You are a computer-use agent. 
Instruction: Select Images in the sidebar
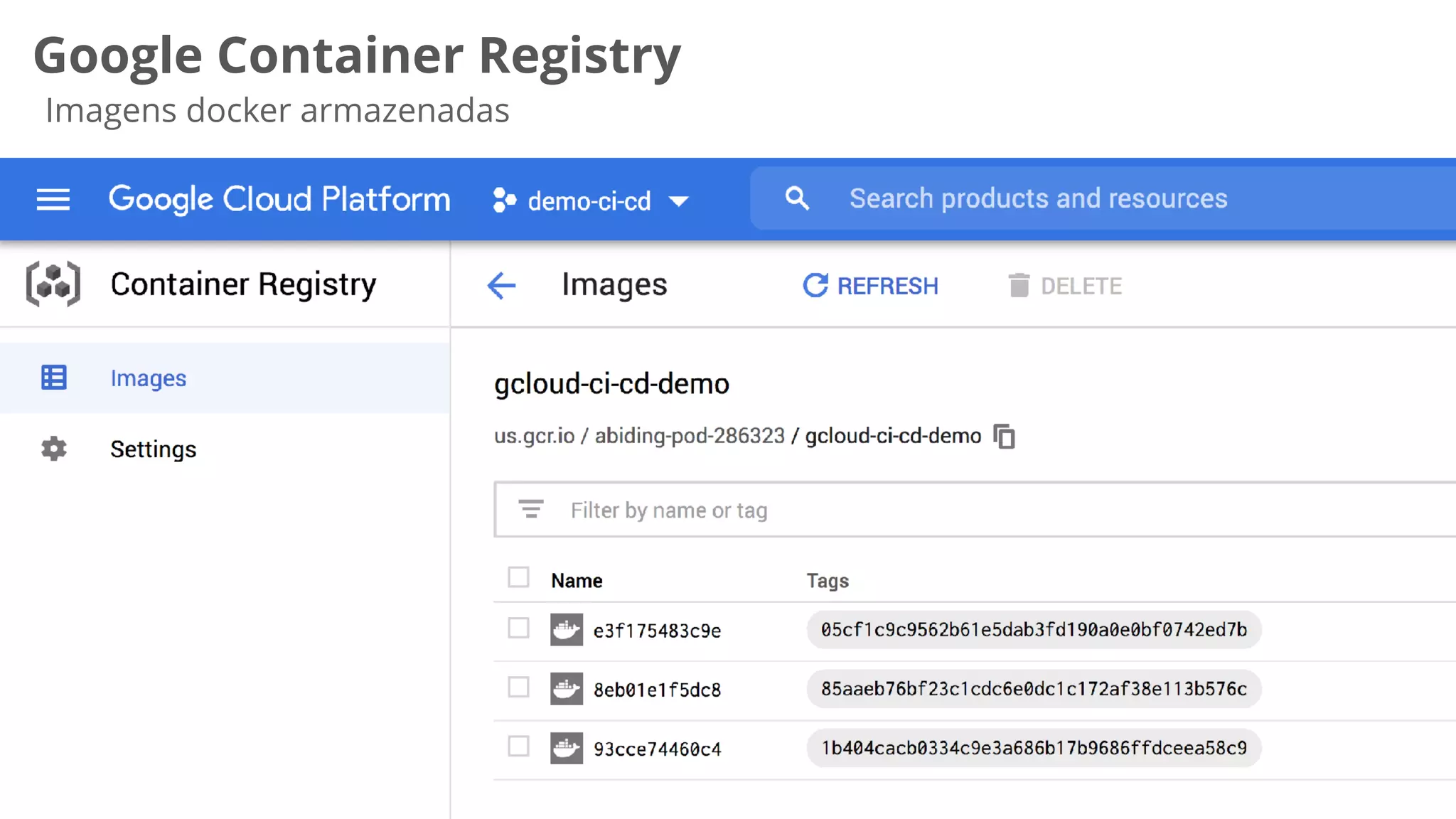(225, 378)
